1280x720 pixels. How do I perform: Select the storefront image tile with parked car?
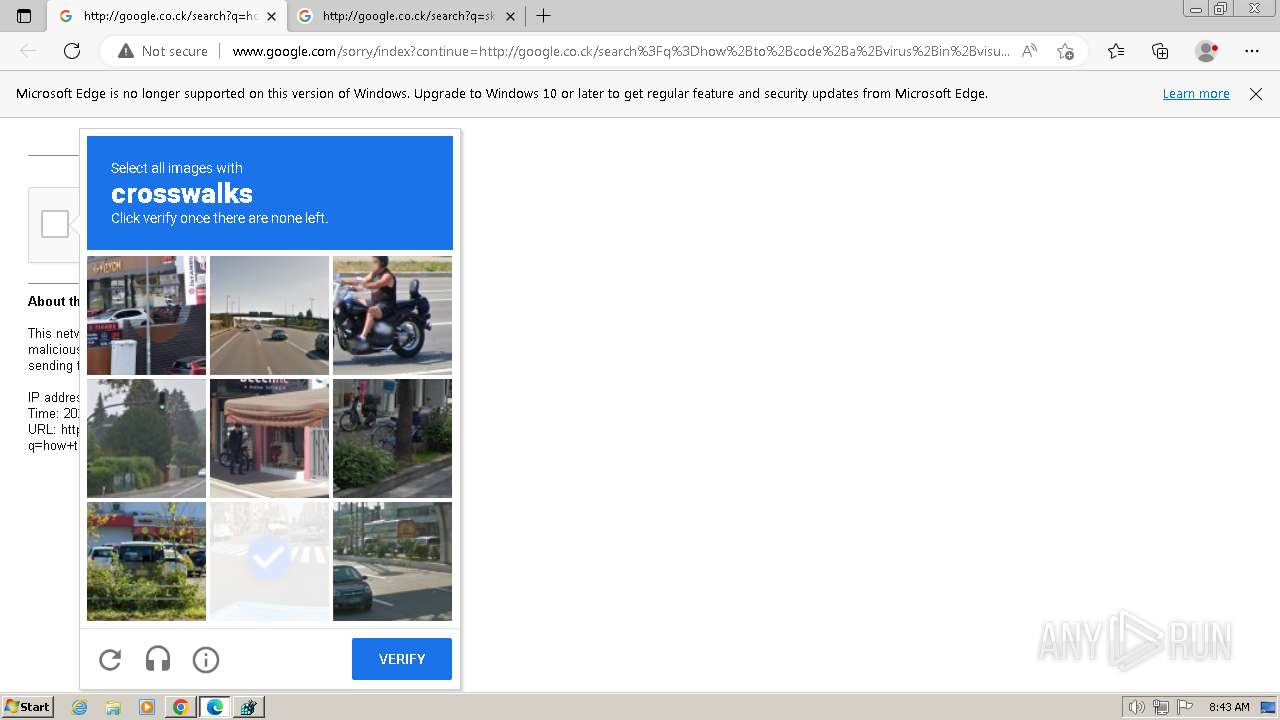[146, 315]
